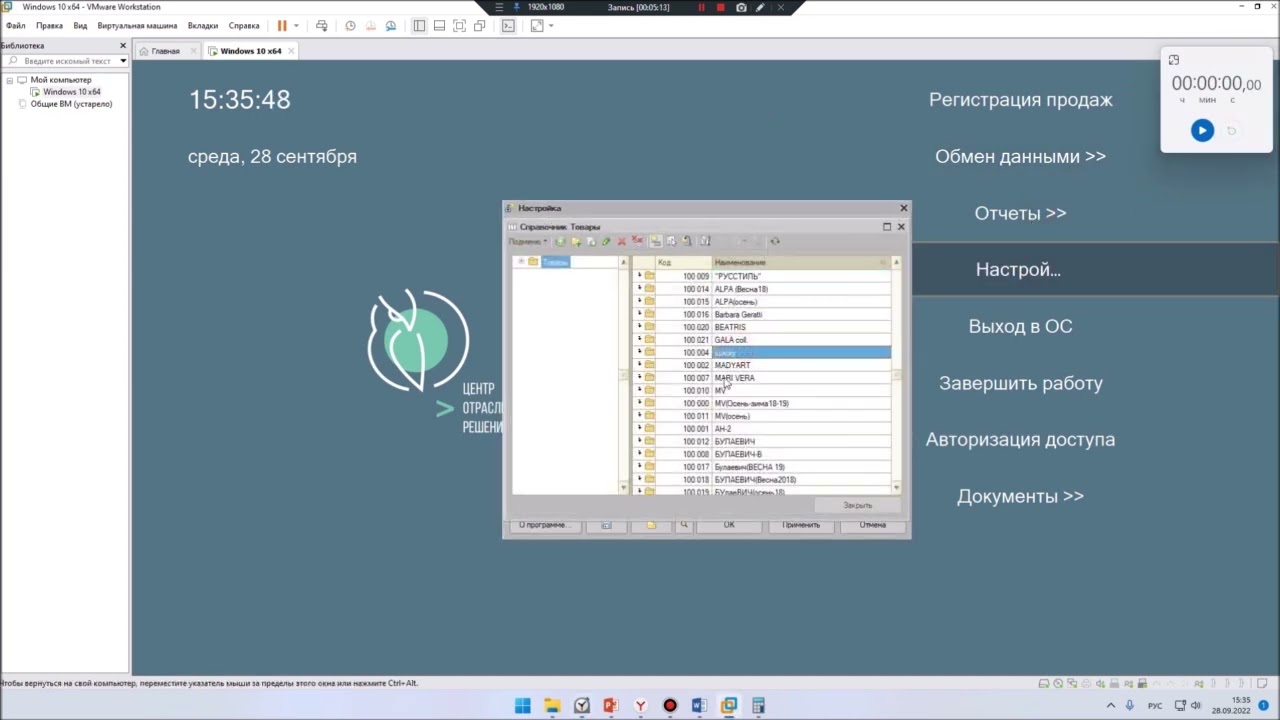Image resolution: width=1280 pixels, height=720 pixels.
Task: Refresh the Товары list
Action: pyautogui.click(x=774, y=241)
